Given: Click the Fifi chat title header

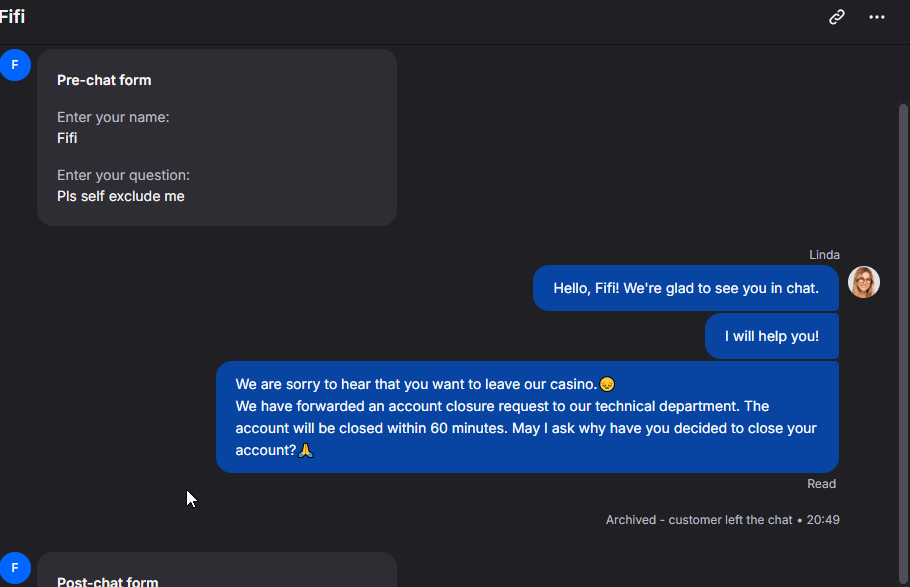Looking at the screenshot, I should (12, 17).
